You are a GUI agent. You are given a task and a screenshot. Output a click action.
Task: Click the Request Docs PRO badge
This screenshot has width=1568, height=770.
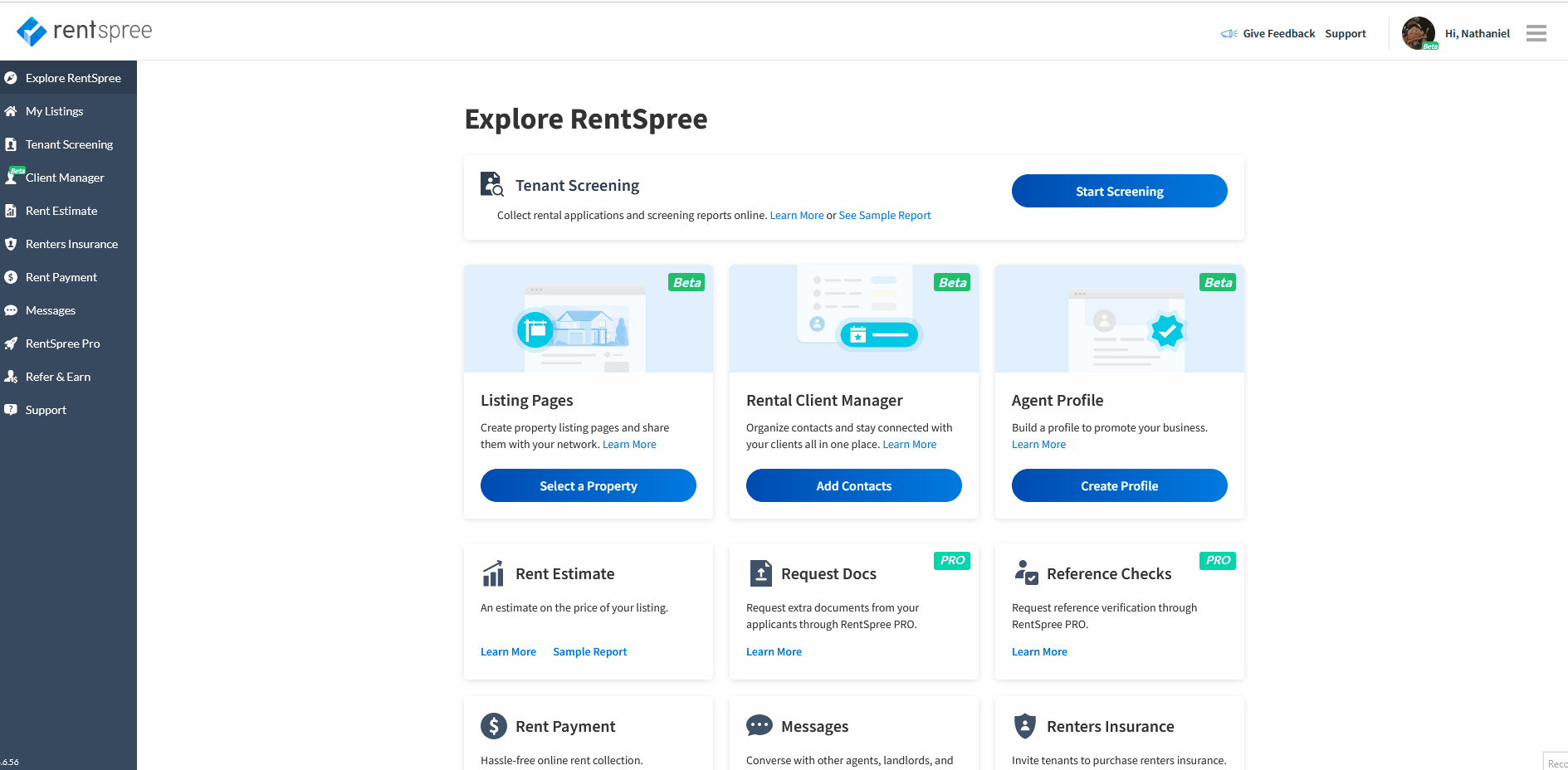coord(952,561)
